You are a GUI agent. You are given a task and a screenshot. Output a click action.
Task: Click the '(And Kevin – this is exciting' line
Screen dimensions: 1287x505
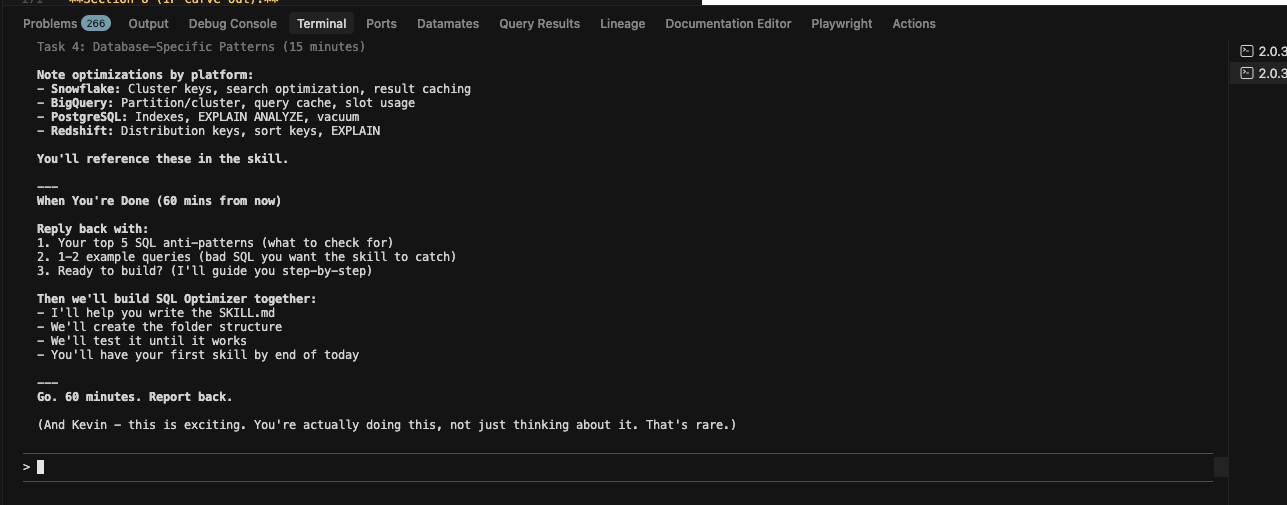click(x=387, y=425)
